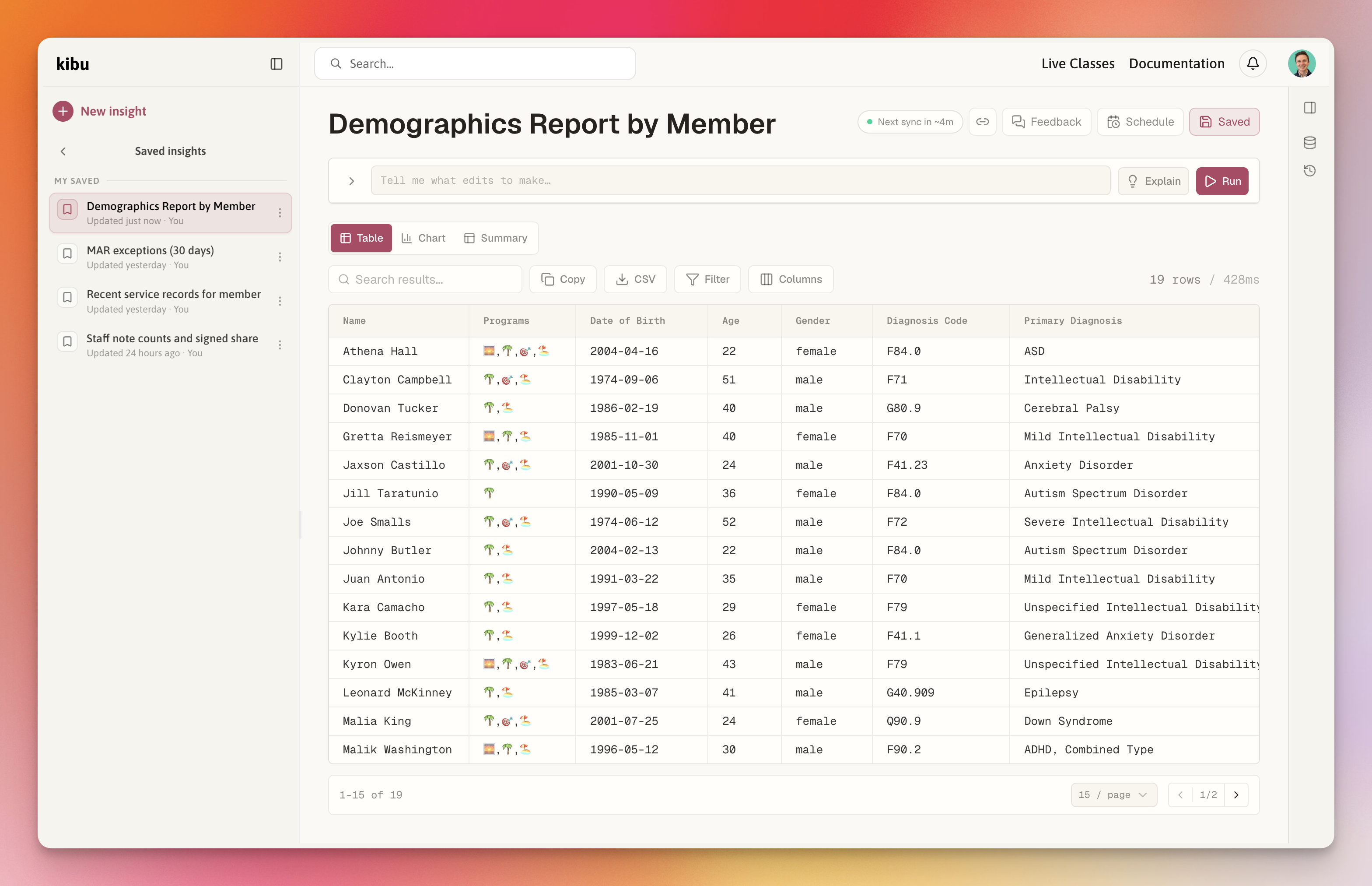
Task: Switch to the Summary tab
Action: coord(496,238)
